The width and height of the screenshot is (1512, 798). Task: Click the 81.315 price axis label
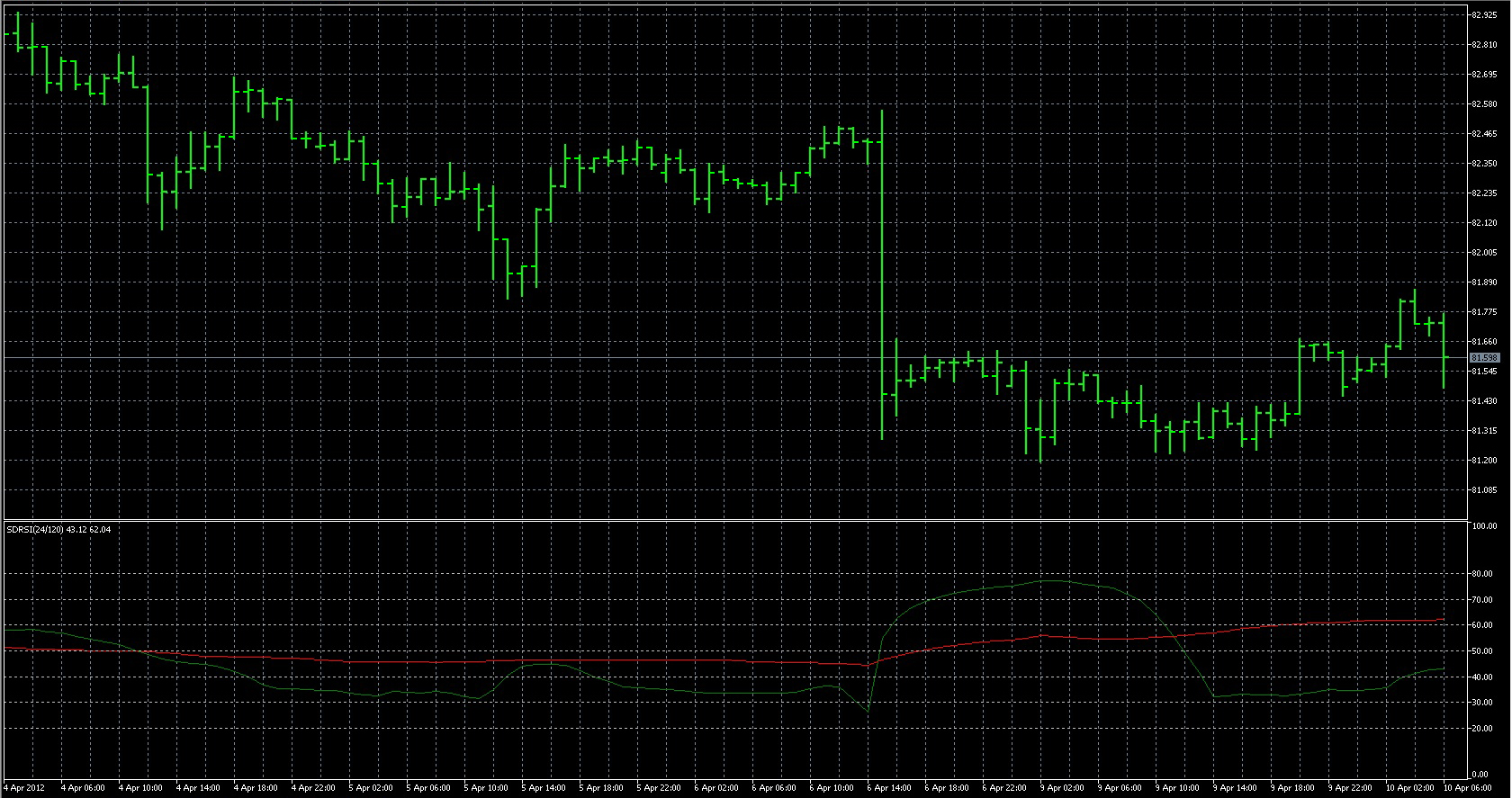(1485, 431)
